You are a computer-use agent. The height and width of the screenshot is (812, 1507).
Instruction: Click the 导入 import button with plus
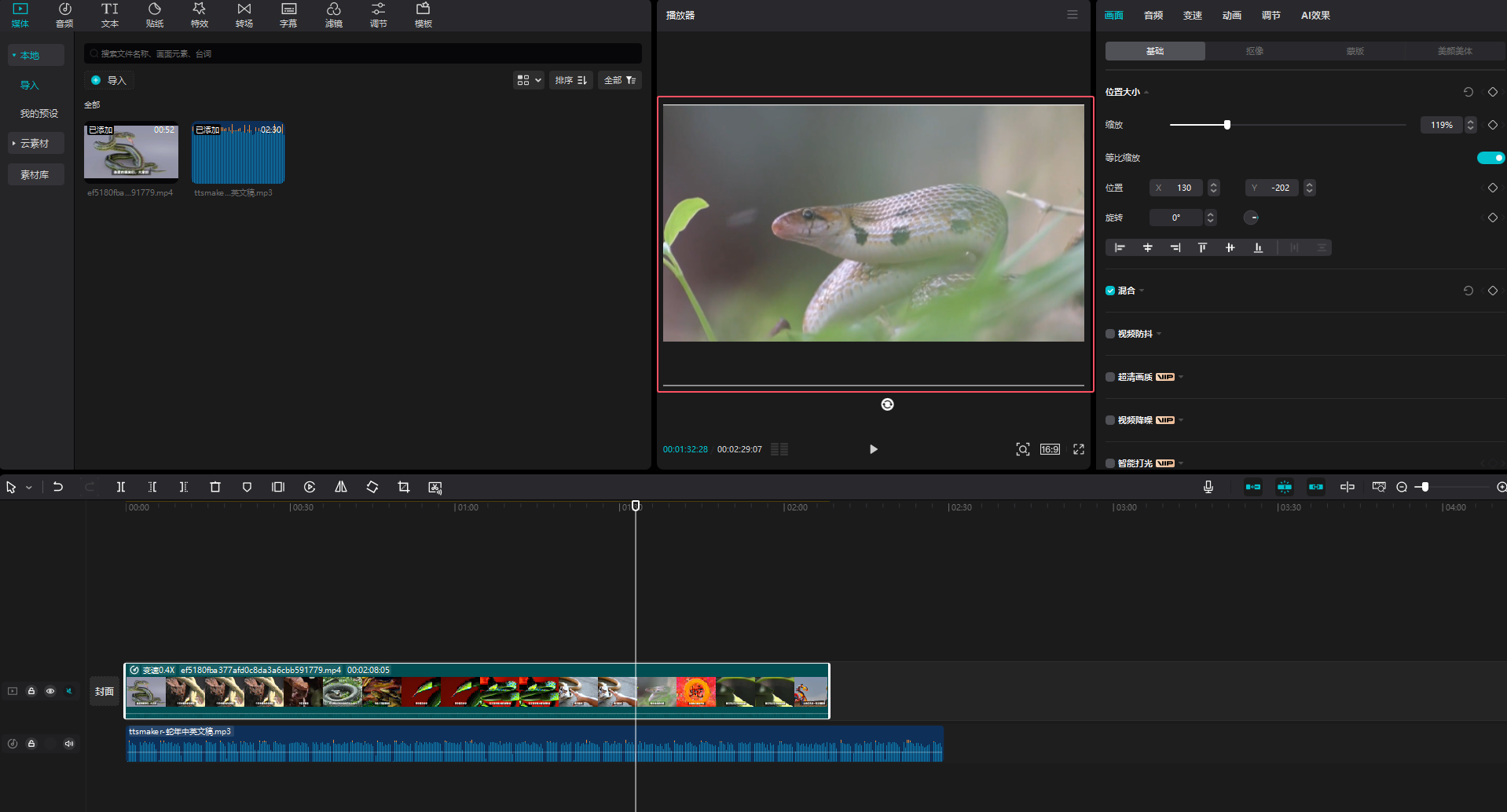(108, 80)
